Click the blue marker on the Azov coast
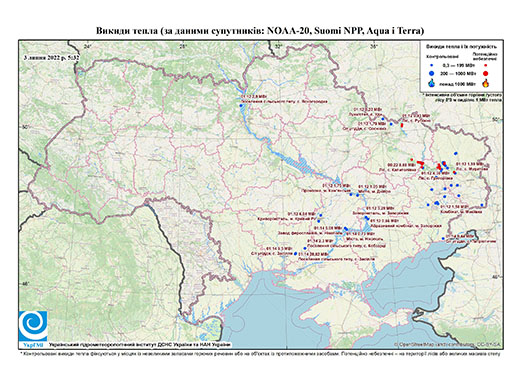This screenshot has height=368, width=520. pyautogui.click(x=443, y=238)
